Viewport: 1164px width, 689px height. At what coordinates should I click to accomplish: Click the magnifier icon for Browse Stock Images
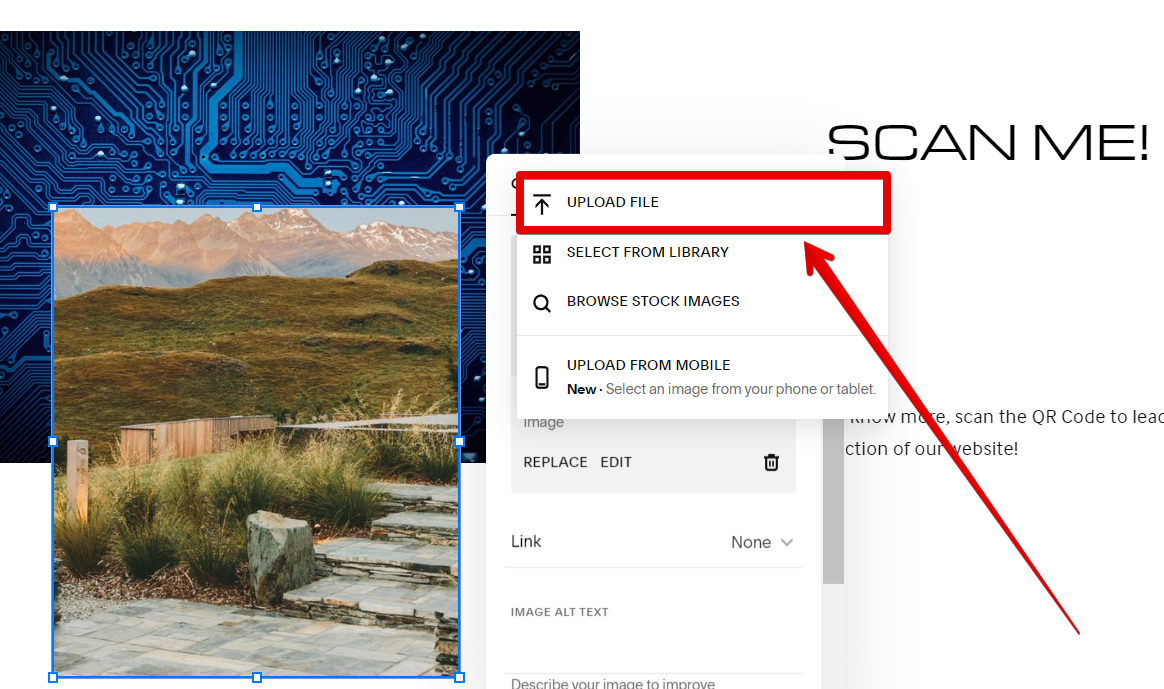pyautogui.click(x=542, y=303)
